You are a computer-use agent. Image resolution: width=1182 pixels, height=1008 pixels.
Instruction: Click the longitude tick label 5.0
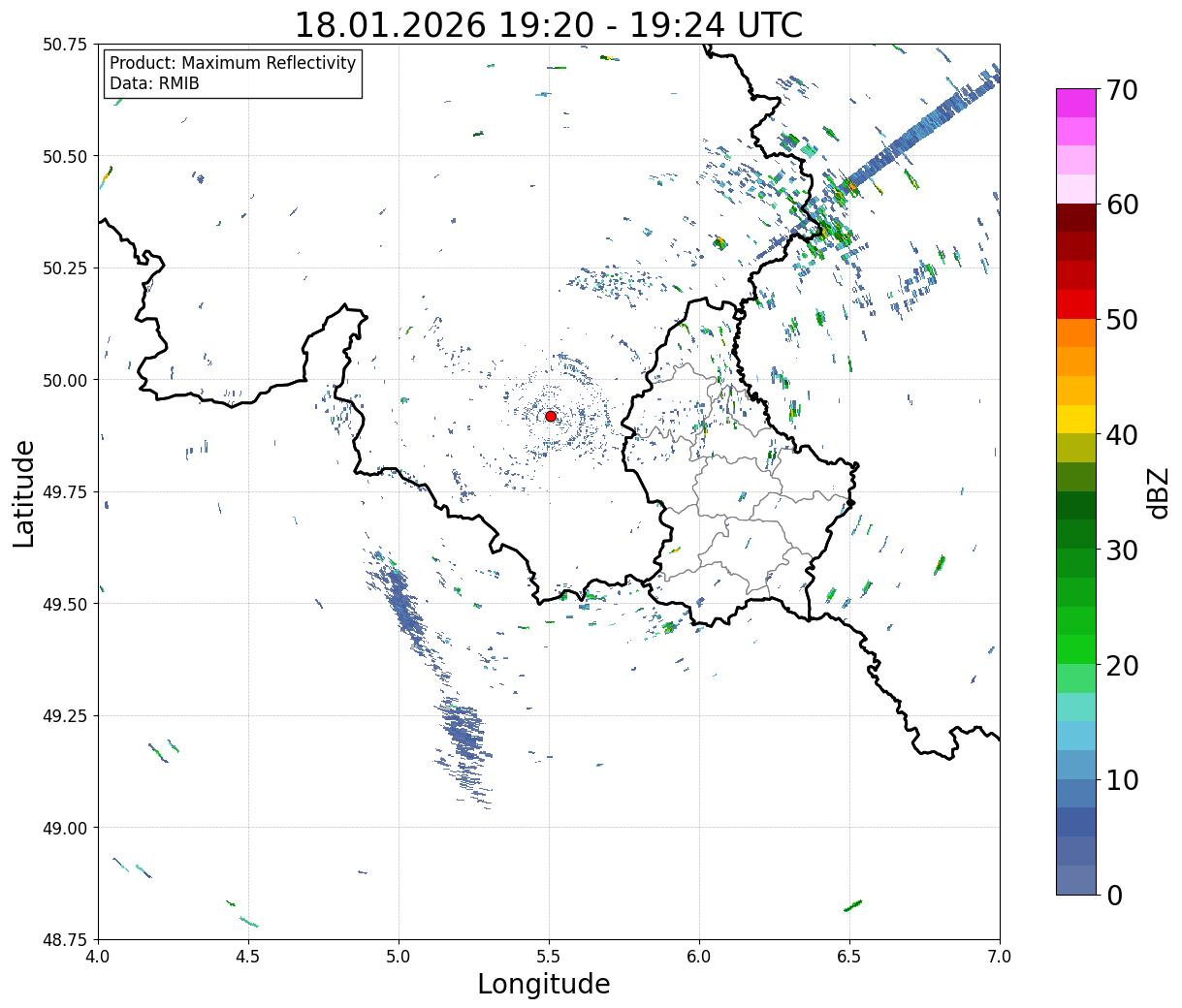[x=399, y=957]
